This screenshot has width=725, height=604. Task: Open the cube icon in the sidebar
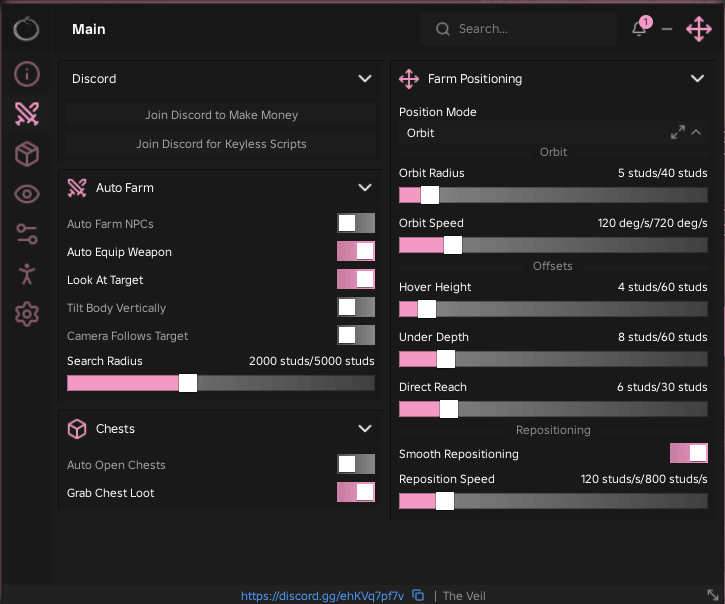[x=27, y=154]
